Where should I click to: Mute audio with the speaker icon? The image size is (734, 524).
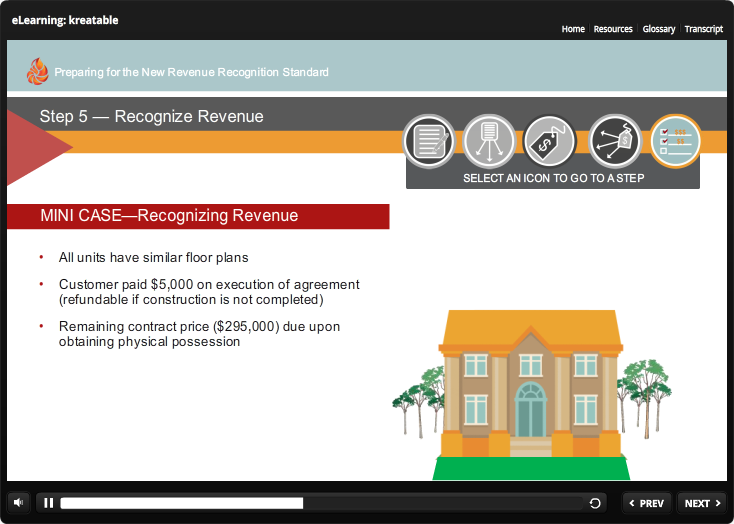[x=19, y=503]
